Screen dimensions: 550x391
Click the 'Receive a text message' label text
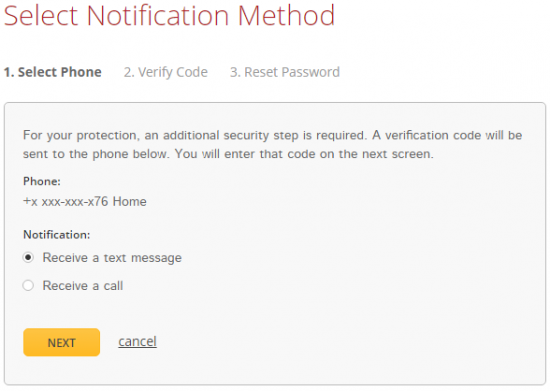(x=112, y=258)
